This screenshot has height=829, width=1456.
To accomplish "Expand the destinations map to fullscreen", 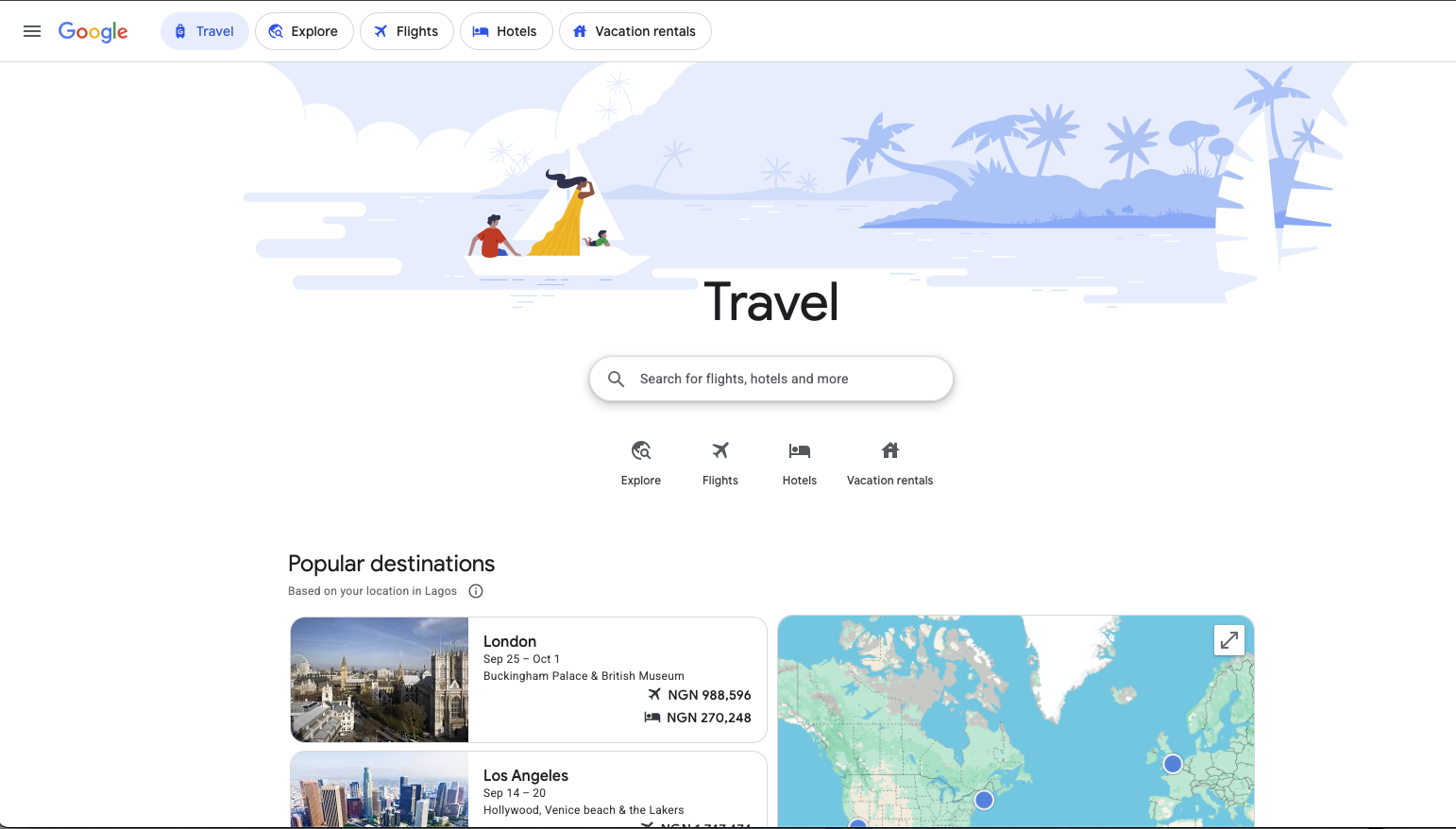I will click(1229, 640).
